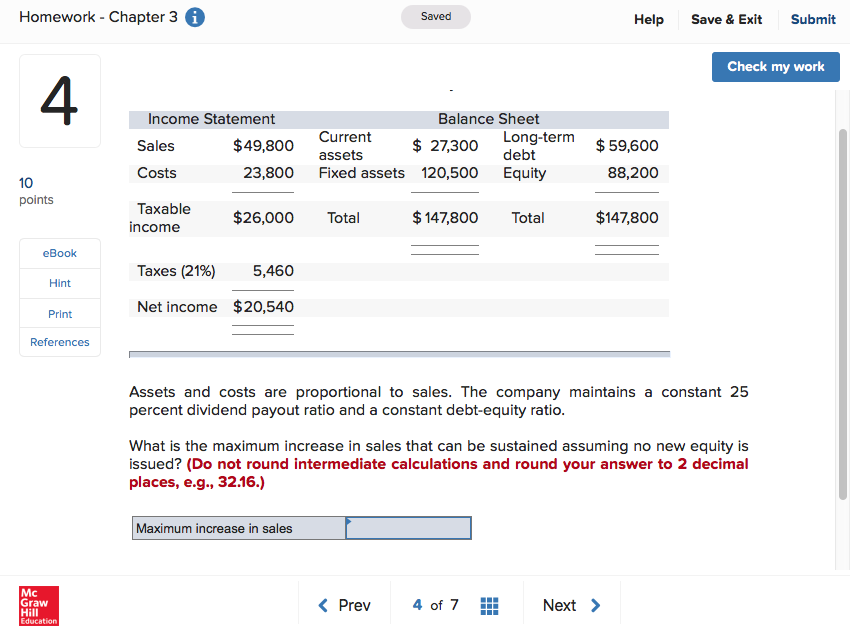Screen dimensions: 850x627
Task: Open References
Action: (x=59, y=342)
